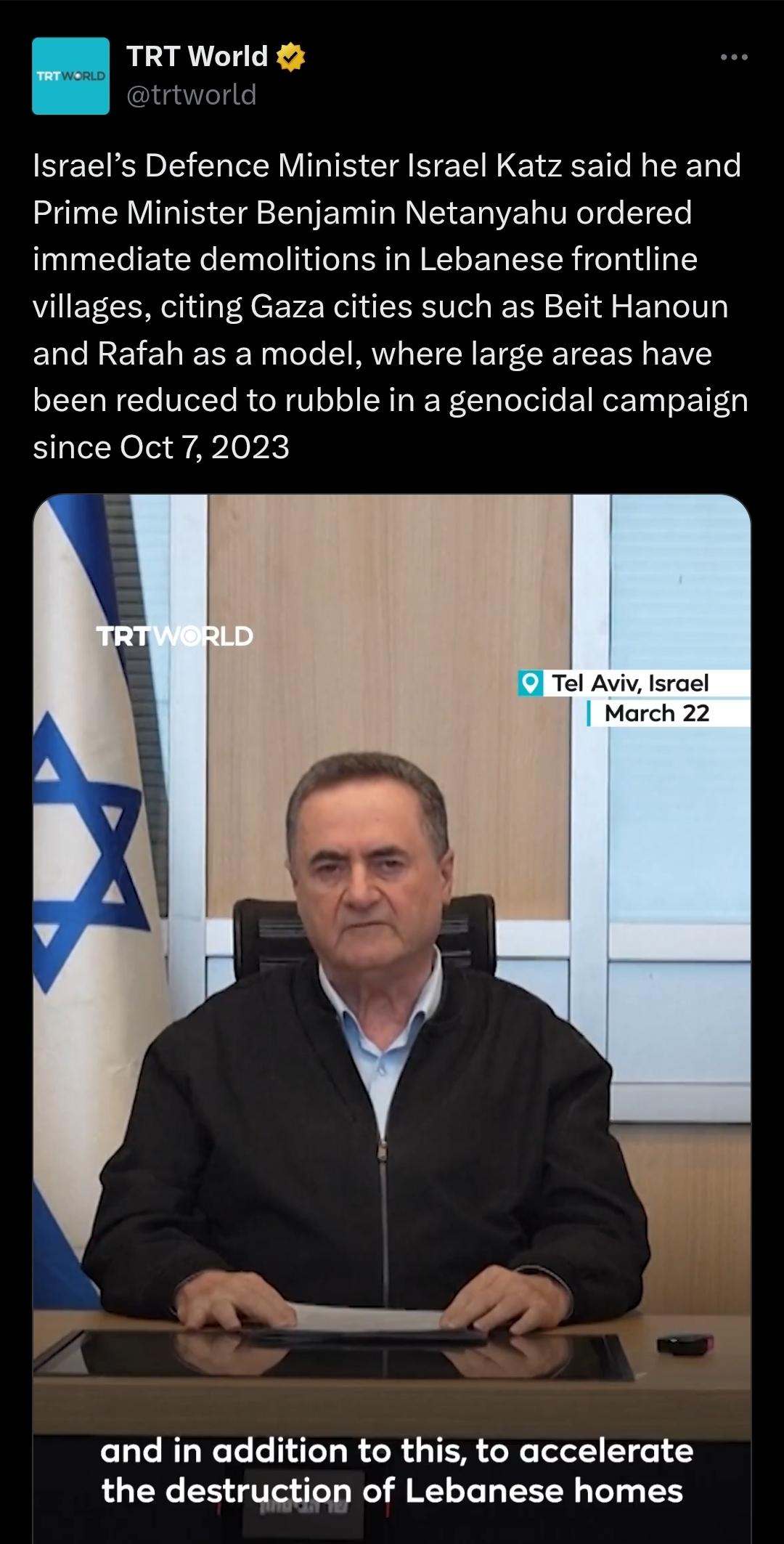The width and height of the screenshot is (784, 1544).
Task: Select the March 22 date label
Action: point(657,713)
